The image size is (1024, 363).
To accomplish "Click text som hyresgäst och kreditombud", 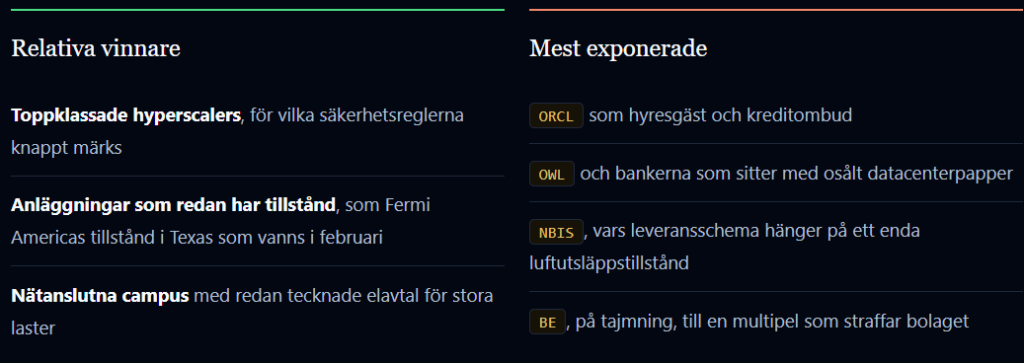I will (720, 116).
